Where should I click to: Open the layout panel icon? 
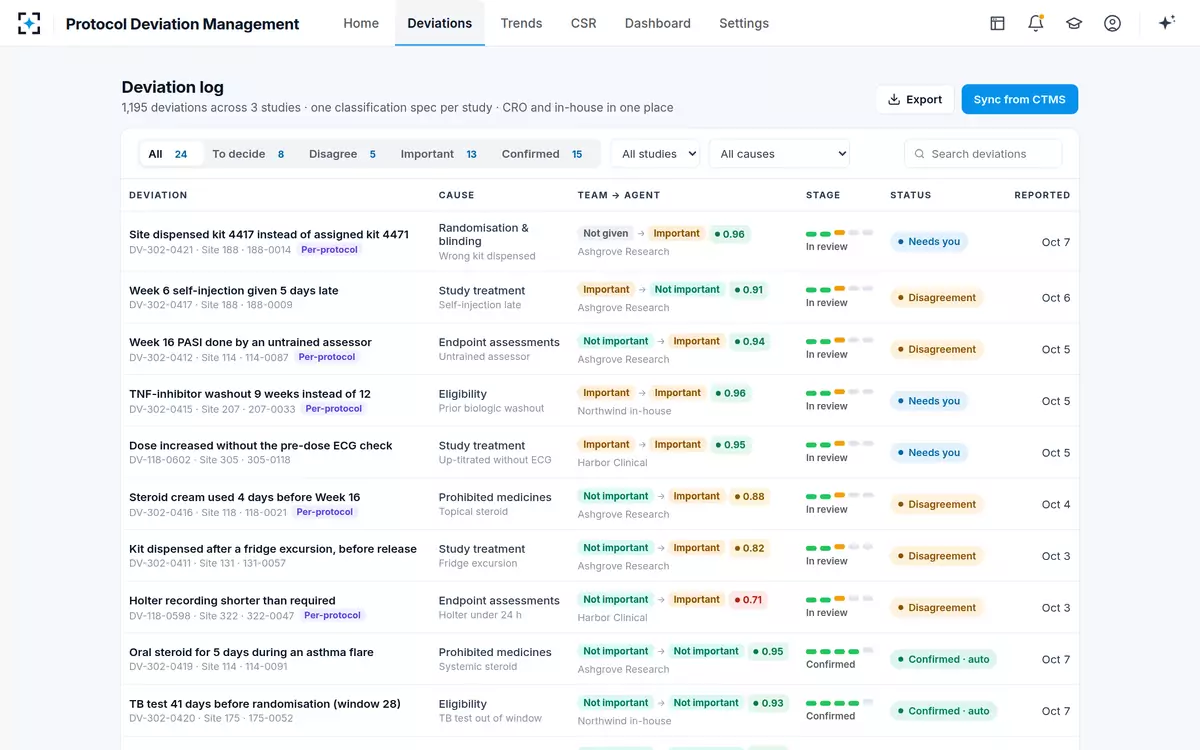tap(997, 23)
